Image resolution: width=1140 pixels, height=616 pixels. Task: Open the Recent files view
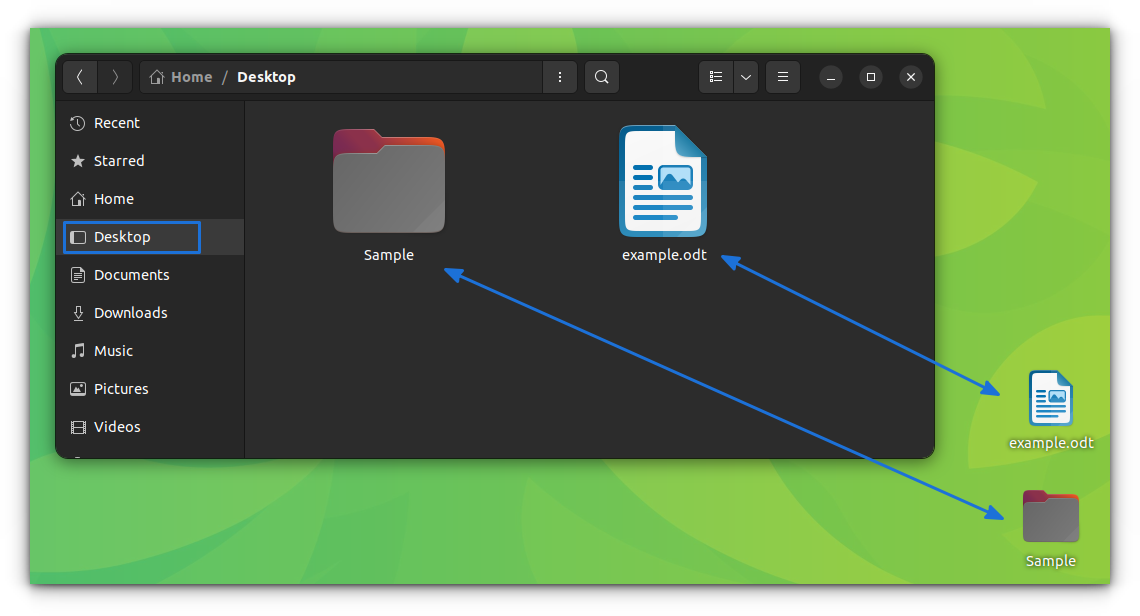click(x=116, y=122)
